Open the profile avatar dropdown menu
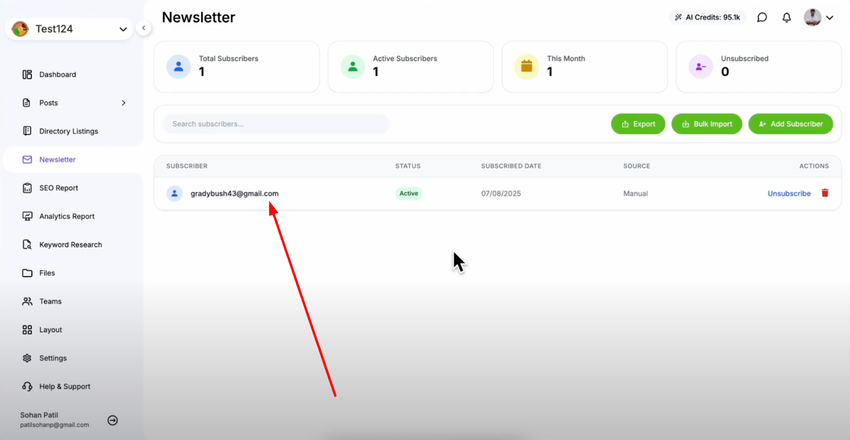This screenshot has height=440, width=850. click(819, 17)
